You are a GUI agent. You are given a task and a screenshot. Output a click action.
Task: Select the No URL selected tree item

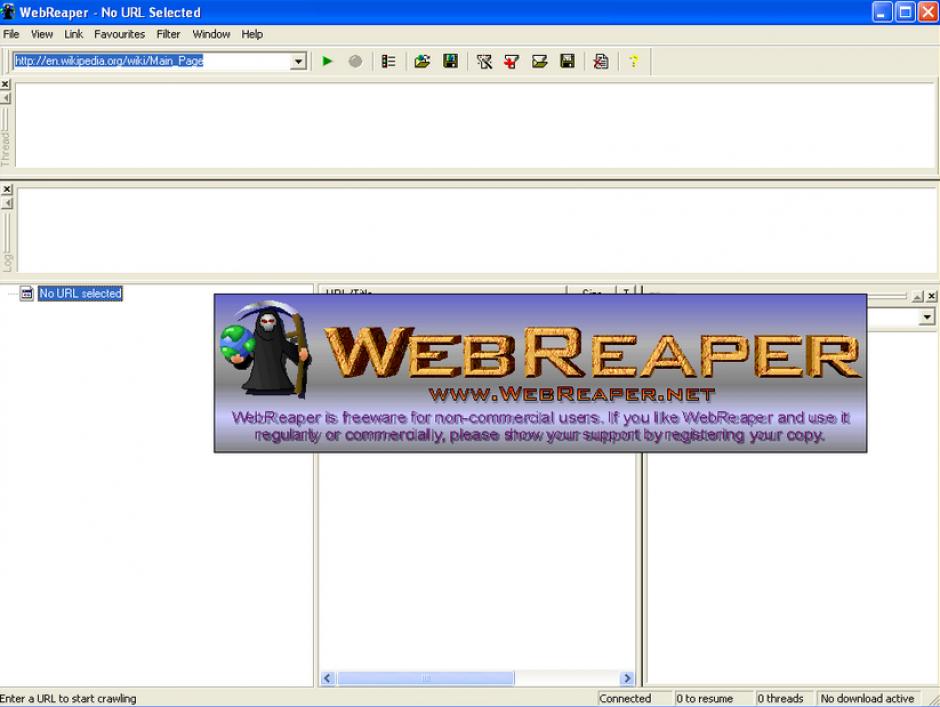pos(80,293)
